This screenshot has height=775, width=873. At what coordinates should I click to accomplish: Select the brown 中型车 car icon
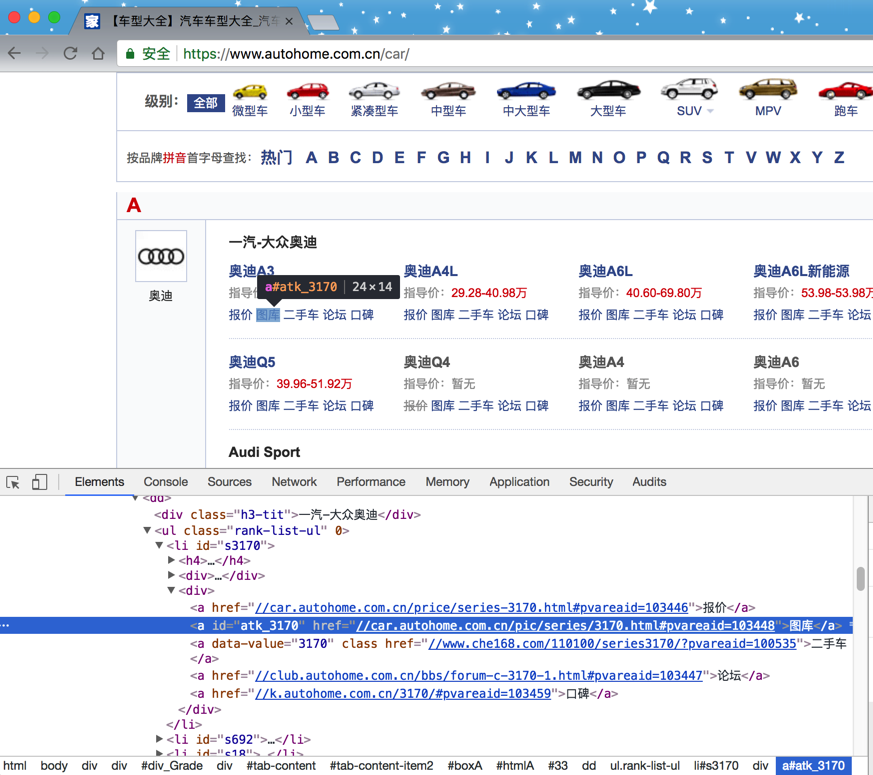pos(448,91)
